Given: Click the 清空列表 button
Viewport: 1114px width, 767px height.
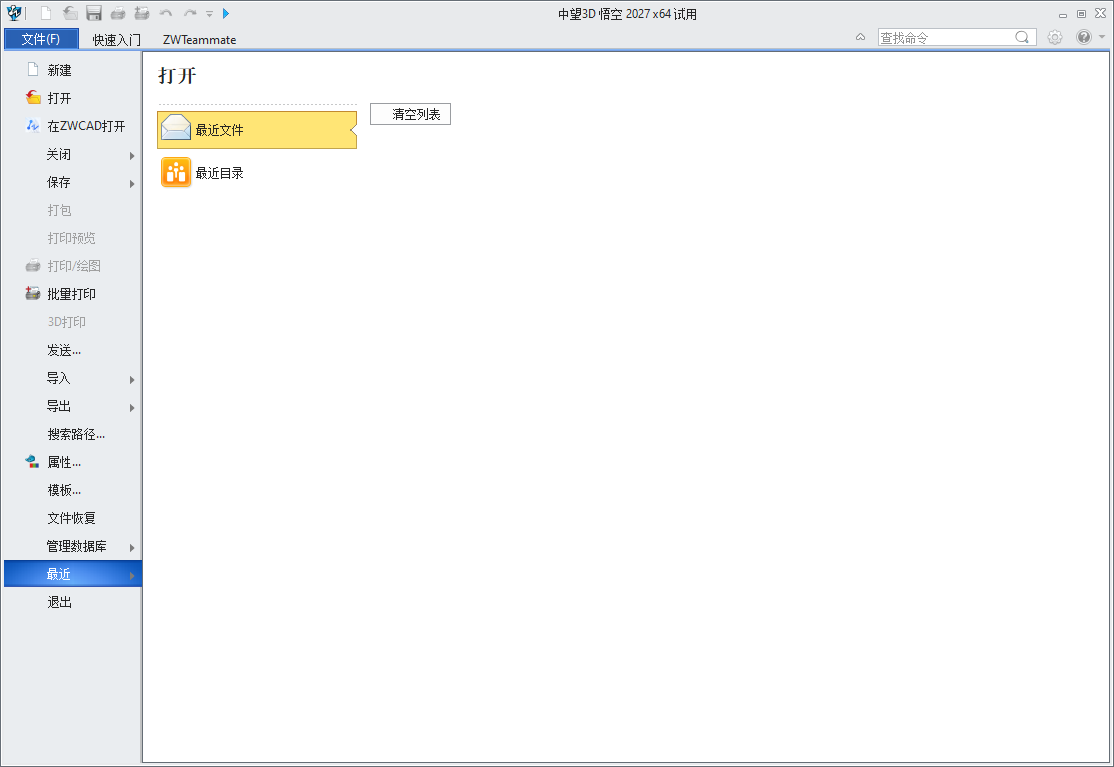Looking at the screenshot, I should coord(411,114).
